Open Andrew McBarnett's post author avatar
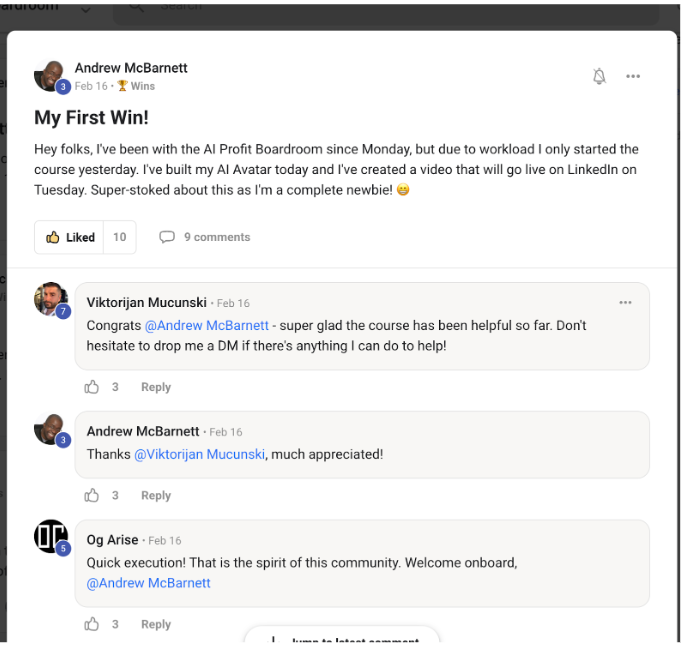This screenshot has height=670, width=695. click(x=50, y=76)
